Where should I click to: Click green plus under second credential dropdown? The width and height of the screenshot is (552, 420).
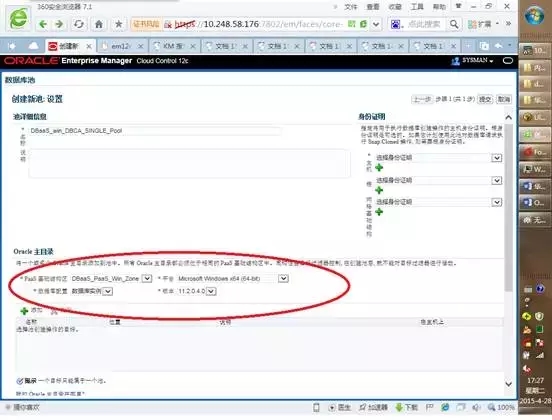[x=379, y=190]
